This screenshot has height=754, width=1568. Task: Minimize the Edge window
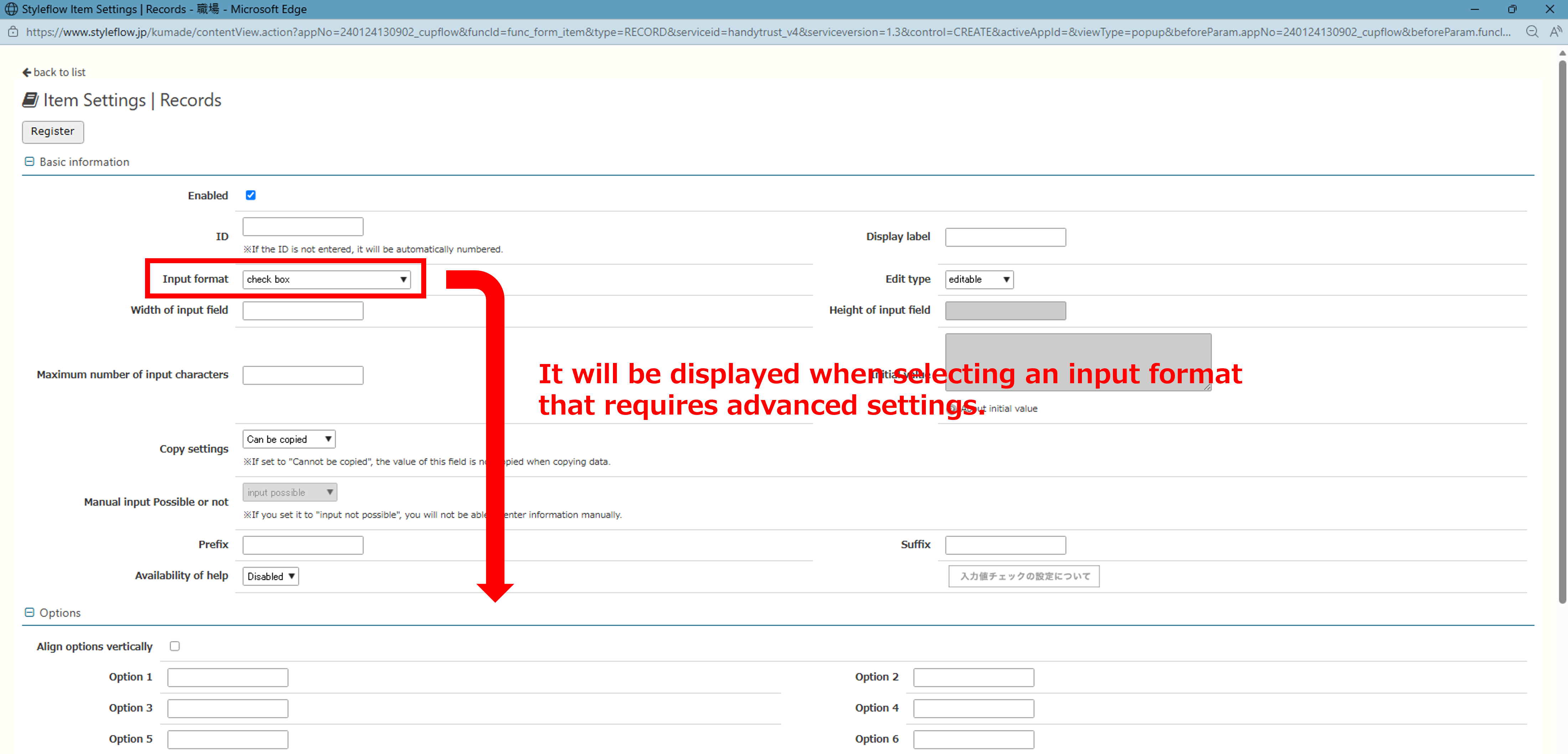tap(1474, 9)
